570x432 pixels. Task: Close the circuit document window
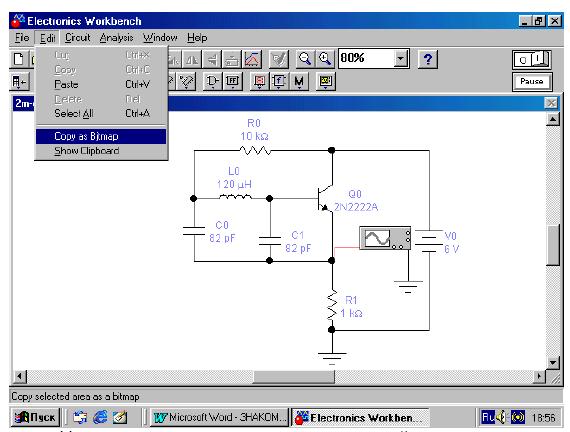coord(551,103)
